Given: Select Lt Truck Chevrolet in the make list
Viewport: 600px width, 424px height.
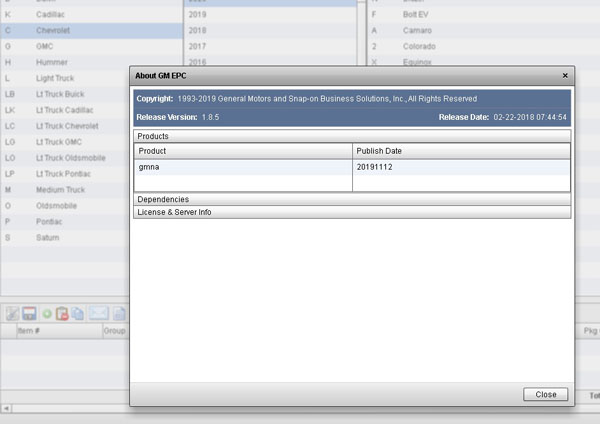Looking at the screenshot, I should click(65, 126).
